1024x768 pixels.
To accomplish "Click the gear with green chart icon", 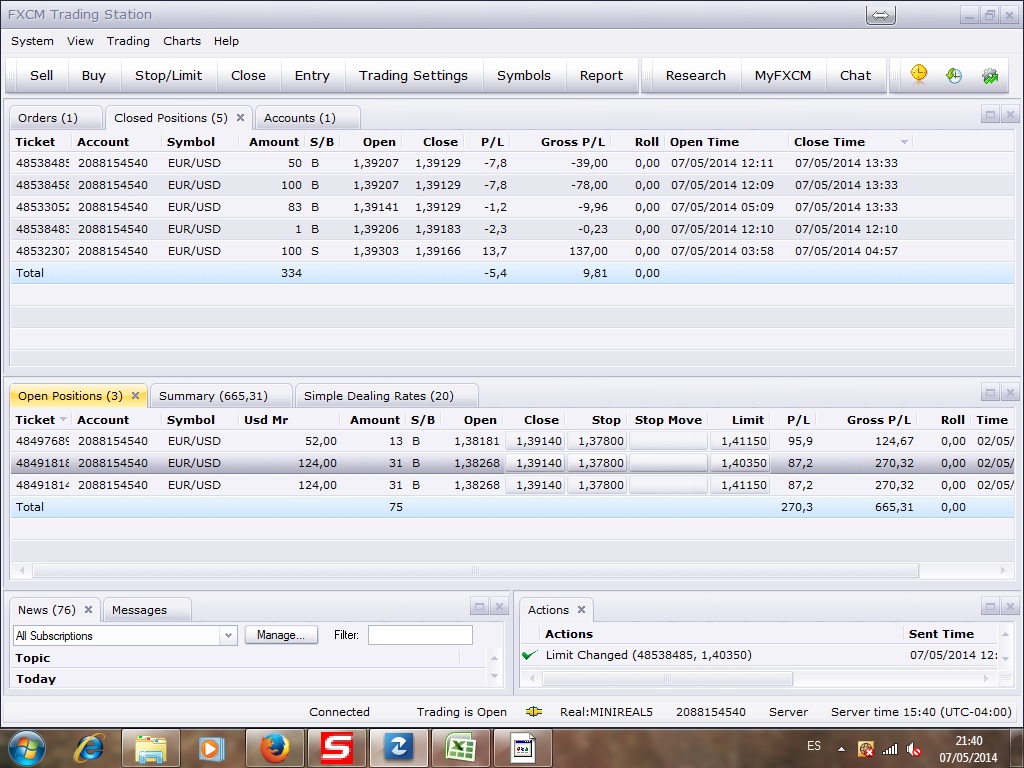I will [990, 75].
